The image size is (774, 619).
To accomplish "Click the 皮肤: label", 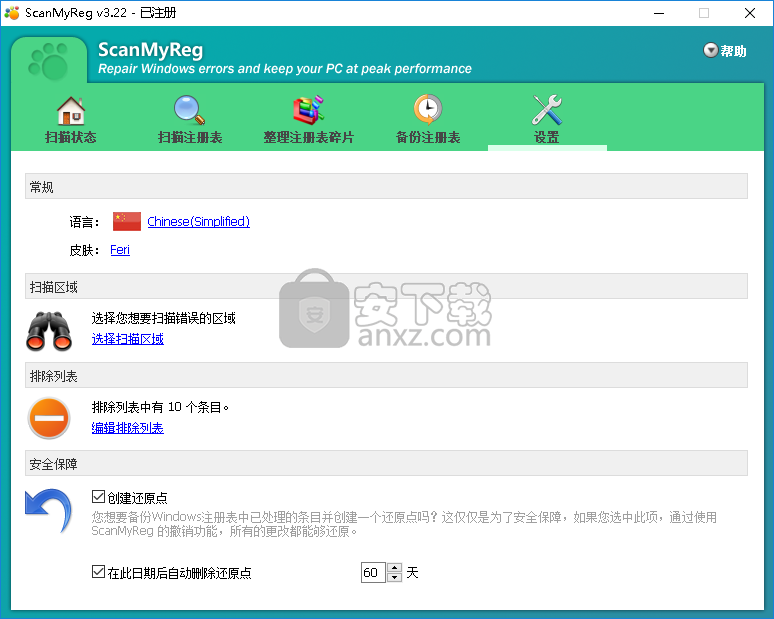I will [84, 250].
